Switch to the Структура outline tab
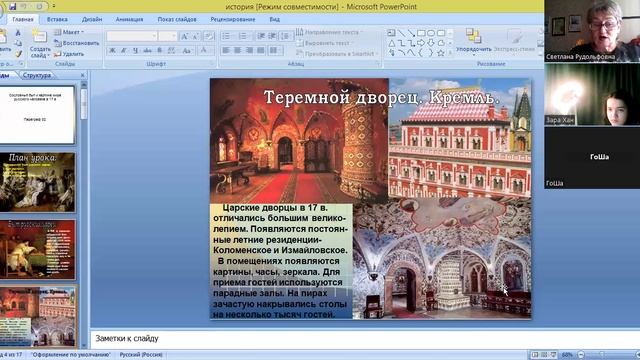This screenshot has height=360, width=640. (x=37, y=75)
